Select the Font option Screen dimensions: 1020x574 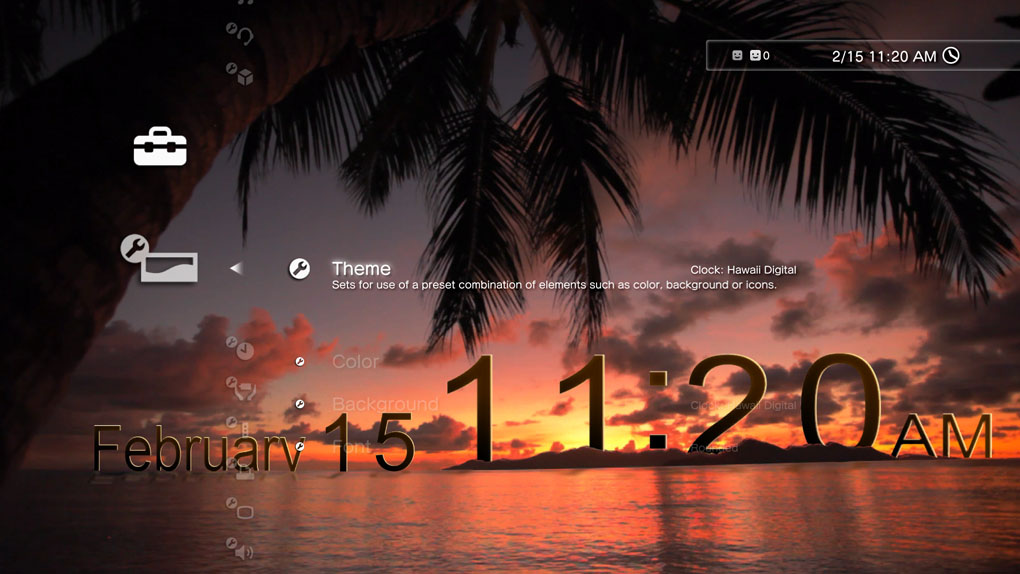351,446
